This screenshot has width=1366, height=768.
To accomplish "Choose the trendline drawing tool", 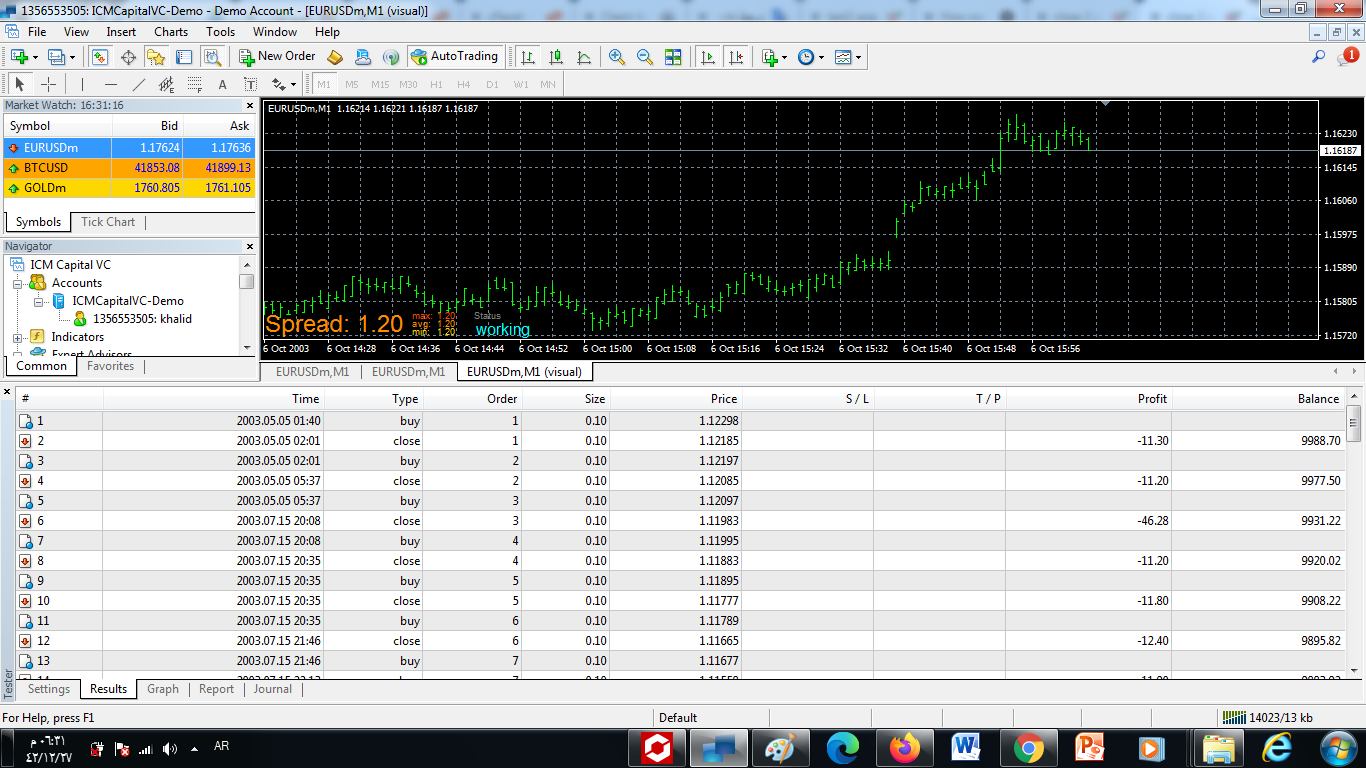I will (139, 84).
